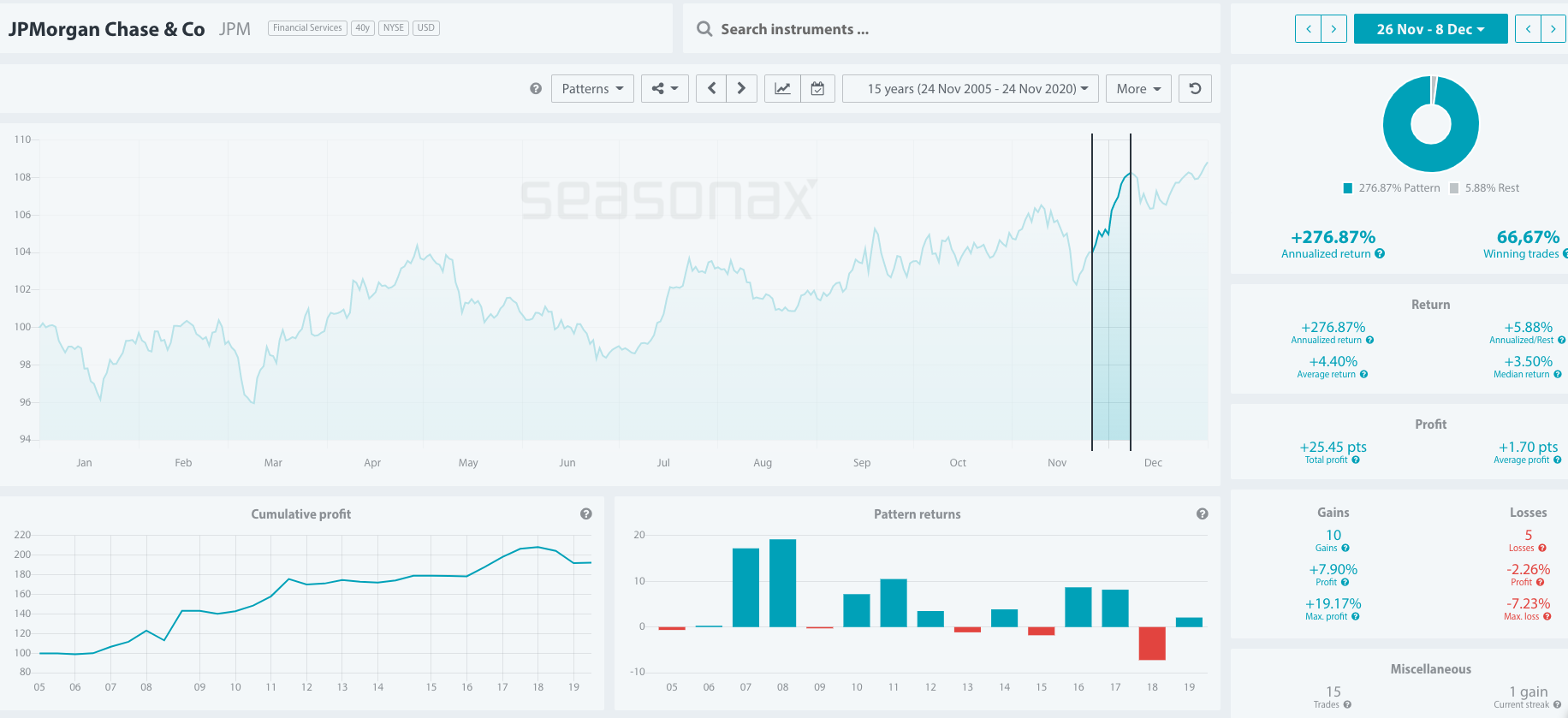Click help icon next to Median return
The image size is (1568, 718).
(x=1558, y=374)
